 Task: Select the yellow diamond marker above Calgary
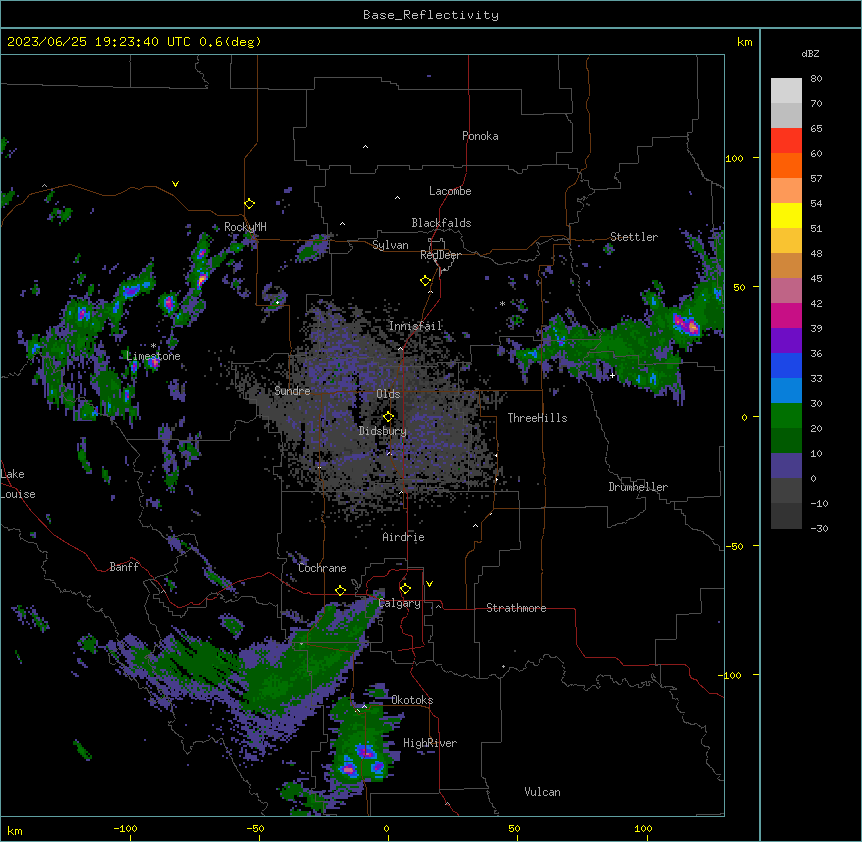[405, 589]
